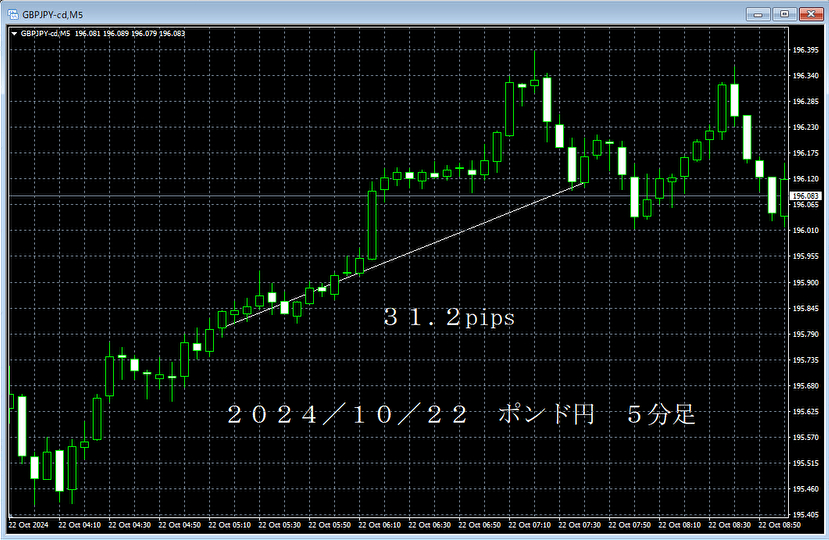Click the GBPJPY-cd,M5 window title text
Screen dimensions: 829x540
52,15
